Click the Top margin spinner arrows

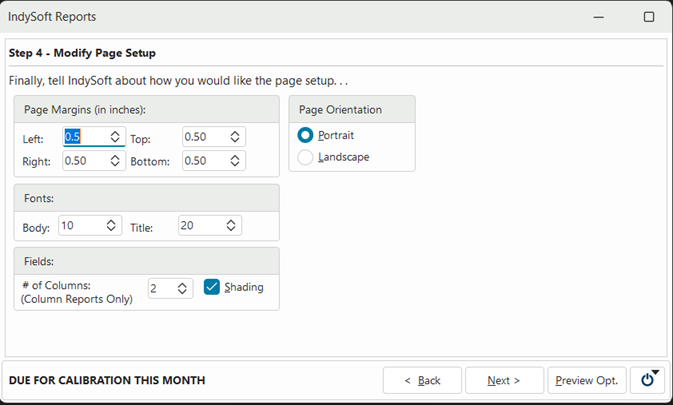coord(234,137)
